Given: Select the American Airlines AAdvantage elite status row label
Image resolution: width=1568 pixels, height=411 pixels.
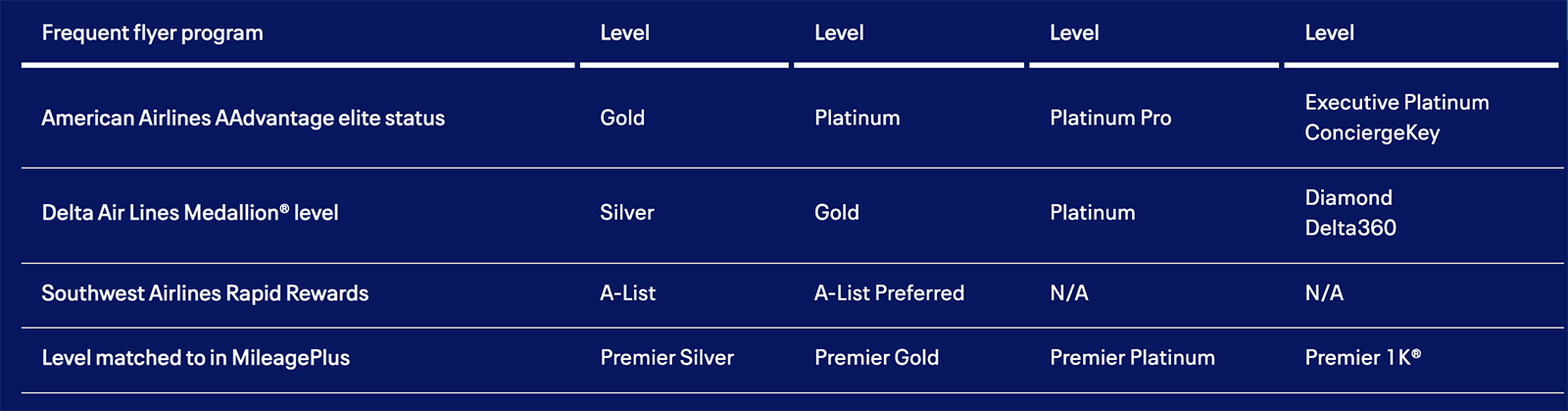Looking at the screenshot, I should point(243,119).
